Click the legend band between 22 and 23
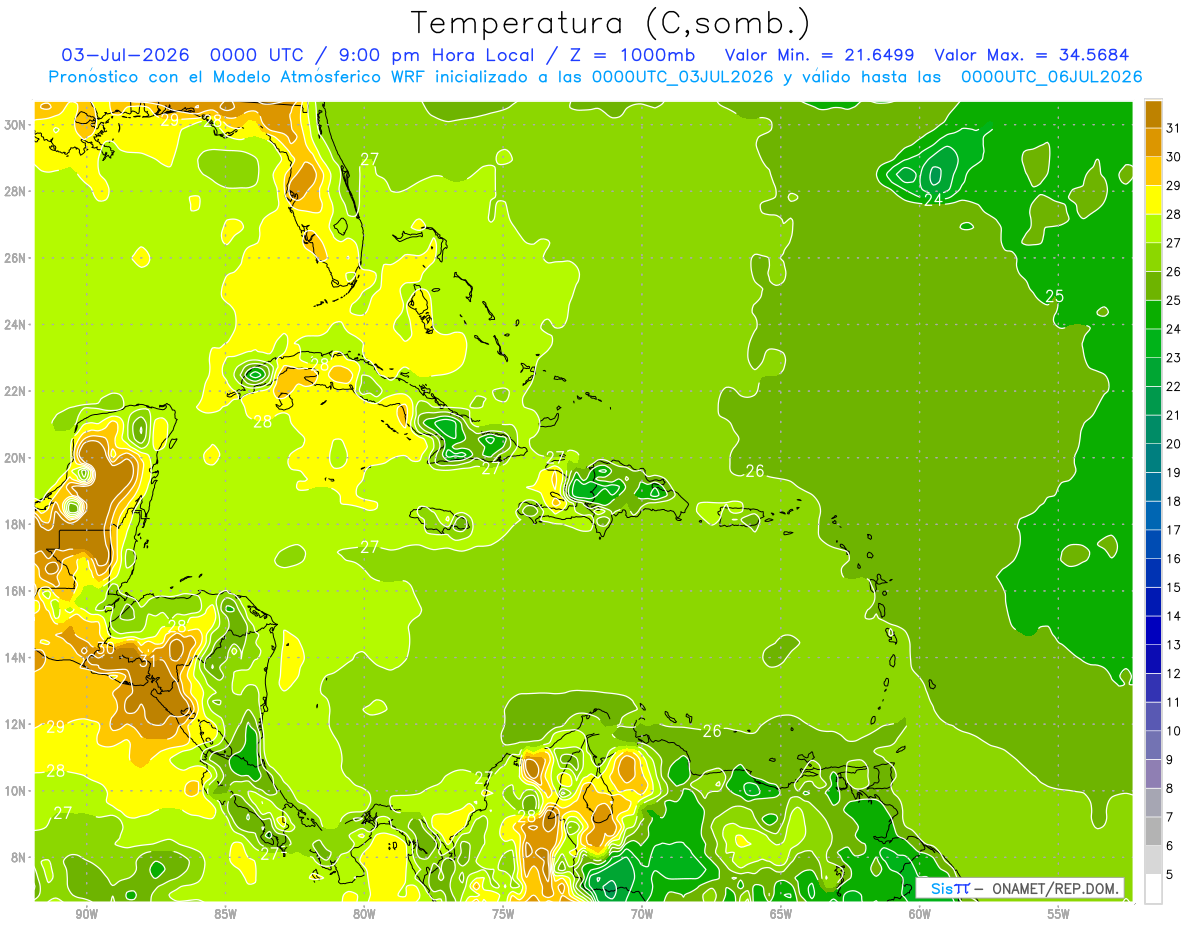 coord(1153,372)
